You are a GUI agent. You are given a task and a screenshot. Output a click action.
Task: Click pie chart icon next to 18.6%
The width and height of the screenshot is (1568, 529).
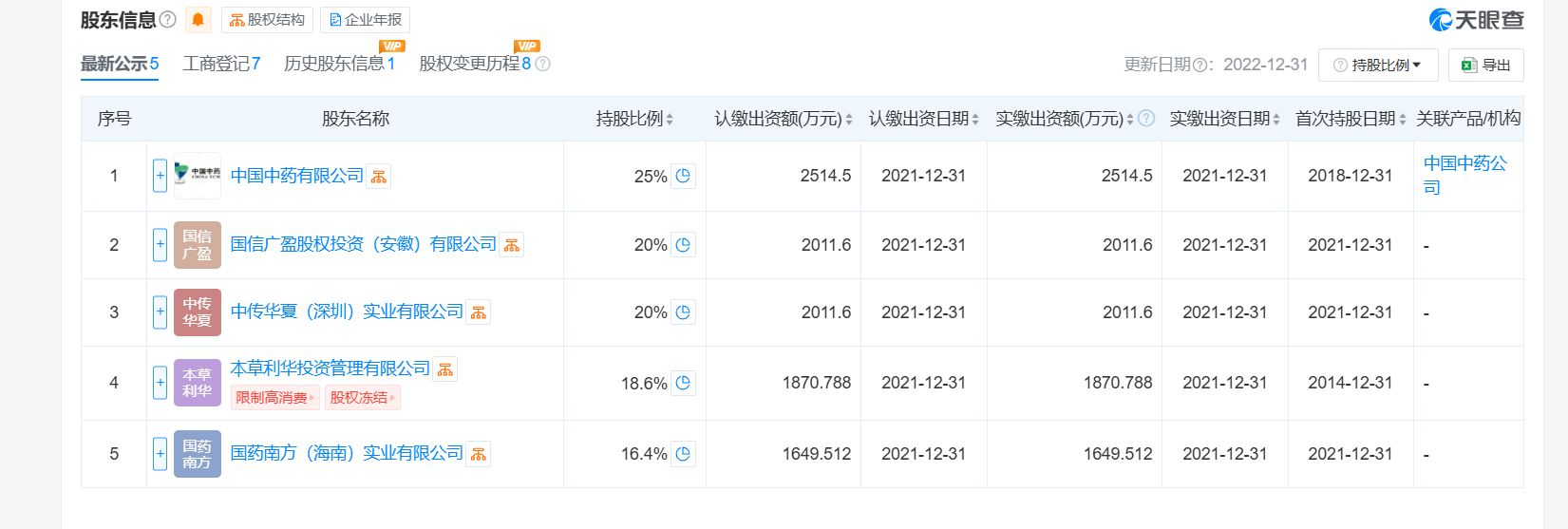coord(683,383)
